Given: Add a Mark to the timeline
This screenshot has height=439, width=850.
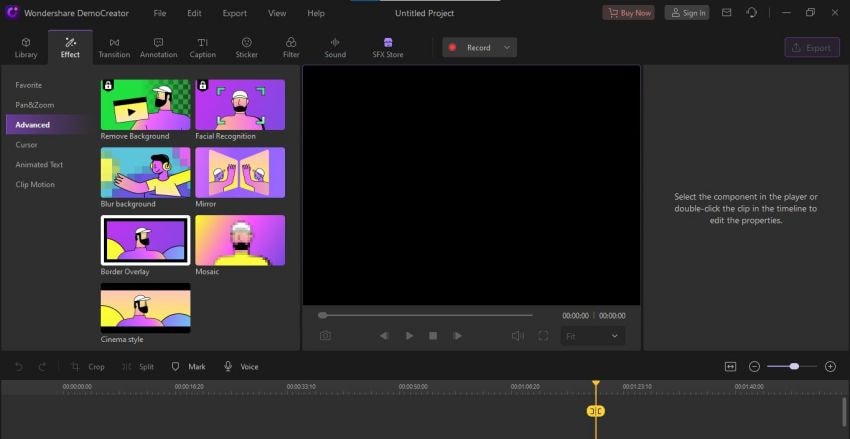Looking at the screenshot, I should 188,367.
